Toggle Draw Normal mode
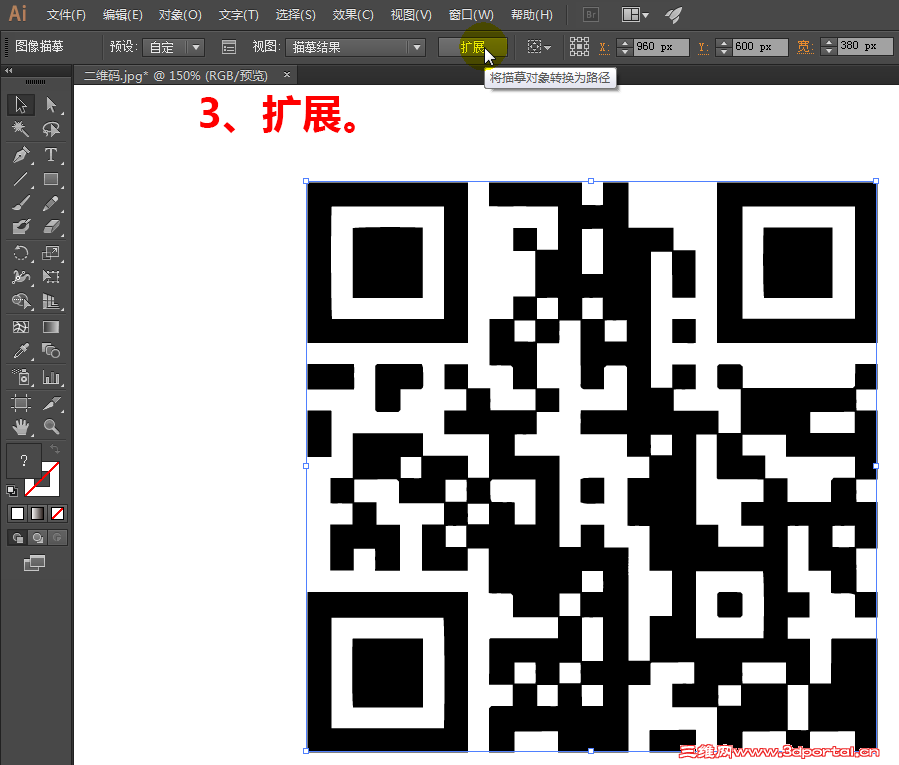 tap(18, 537)
